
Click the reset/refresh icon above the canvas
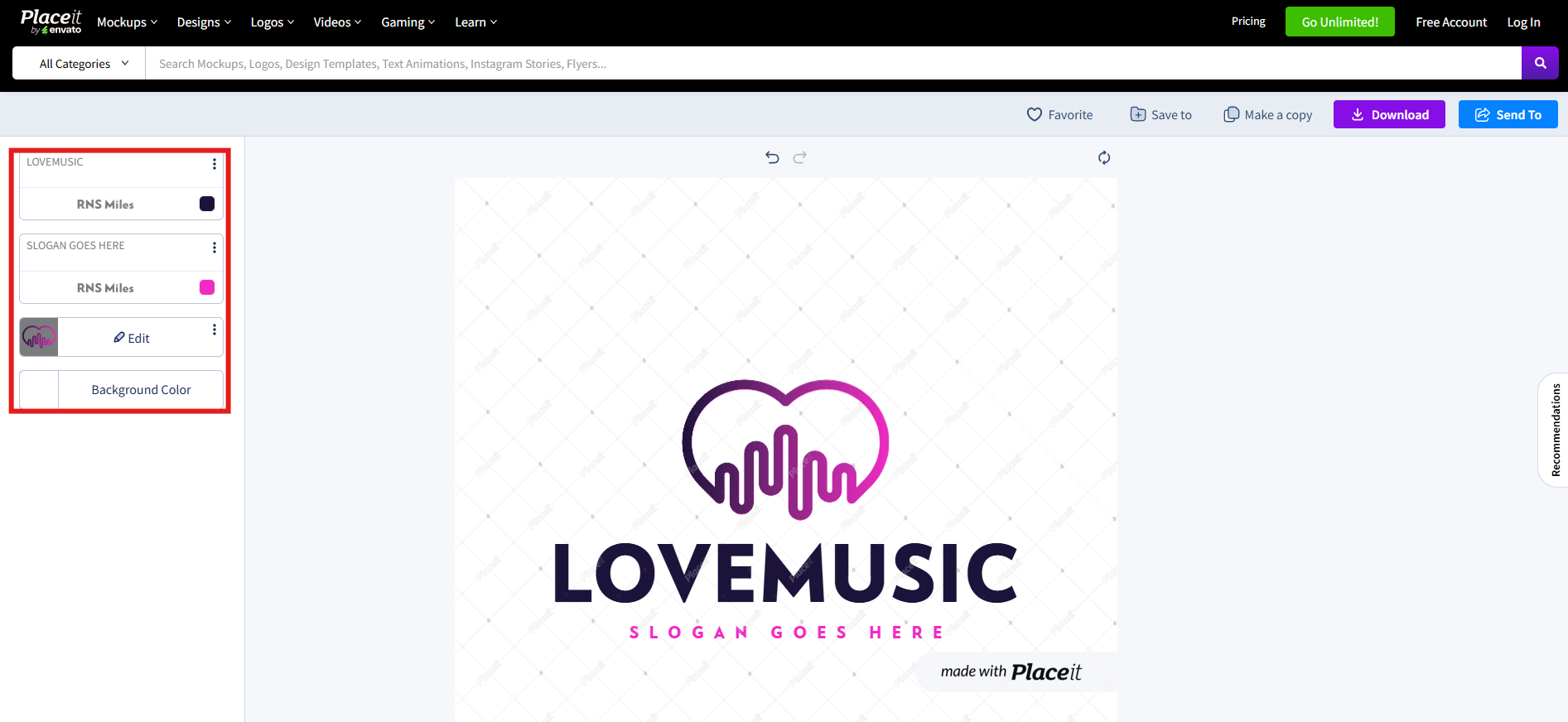click(1104, 157)
